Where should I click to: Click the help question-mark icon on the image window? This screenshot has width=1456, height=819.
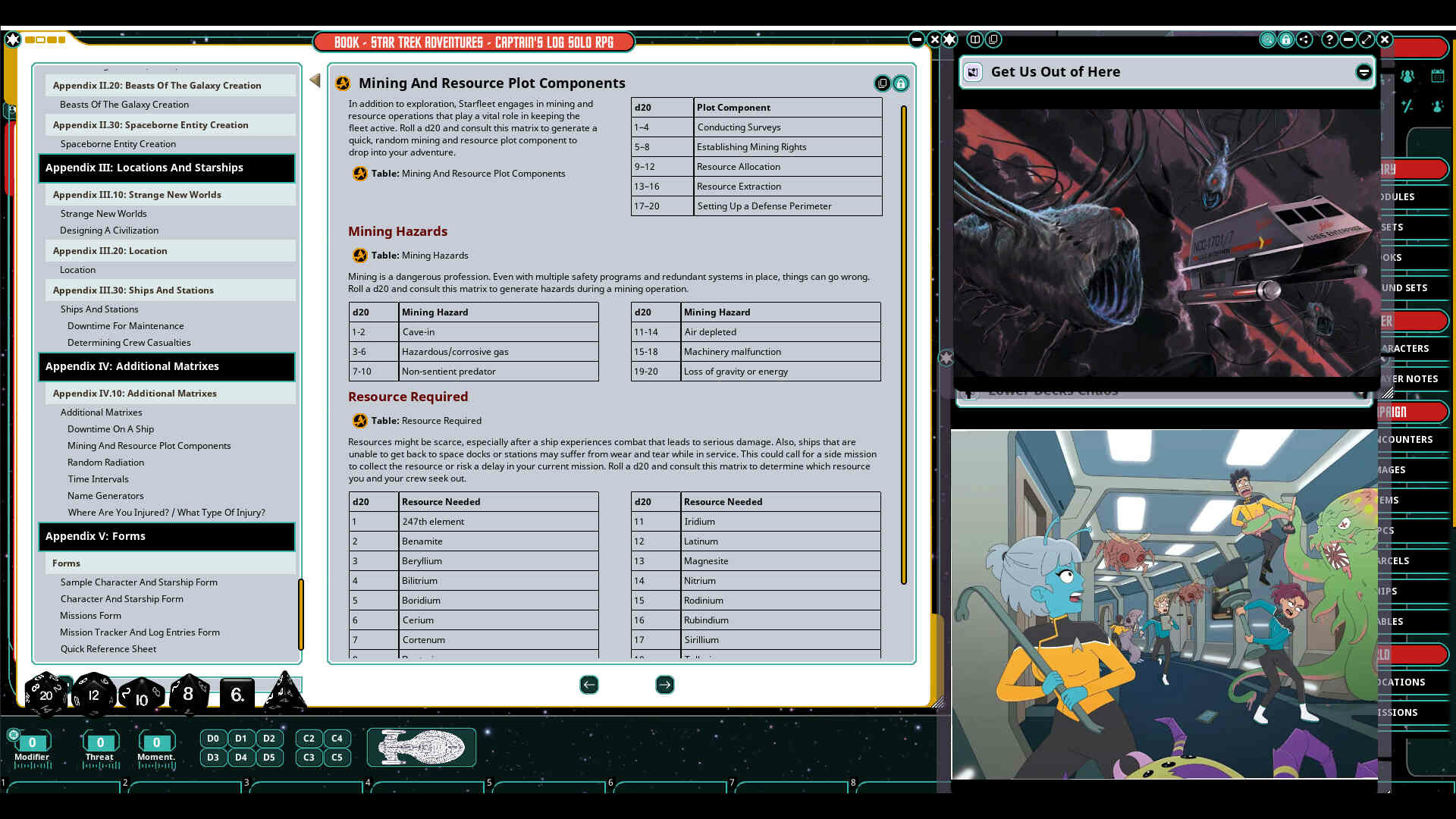click(x=1329, y=39)
